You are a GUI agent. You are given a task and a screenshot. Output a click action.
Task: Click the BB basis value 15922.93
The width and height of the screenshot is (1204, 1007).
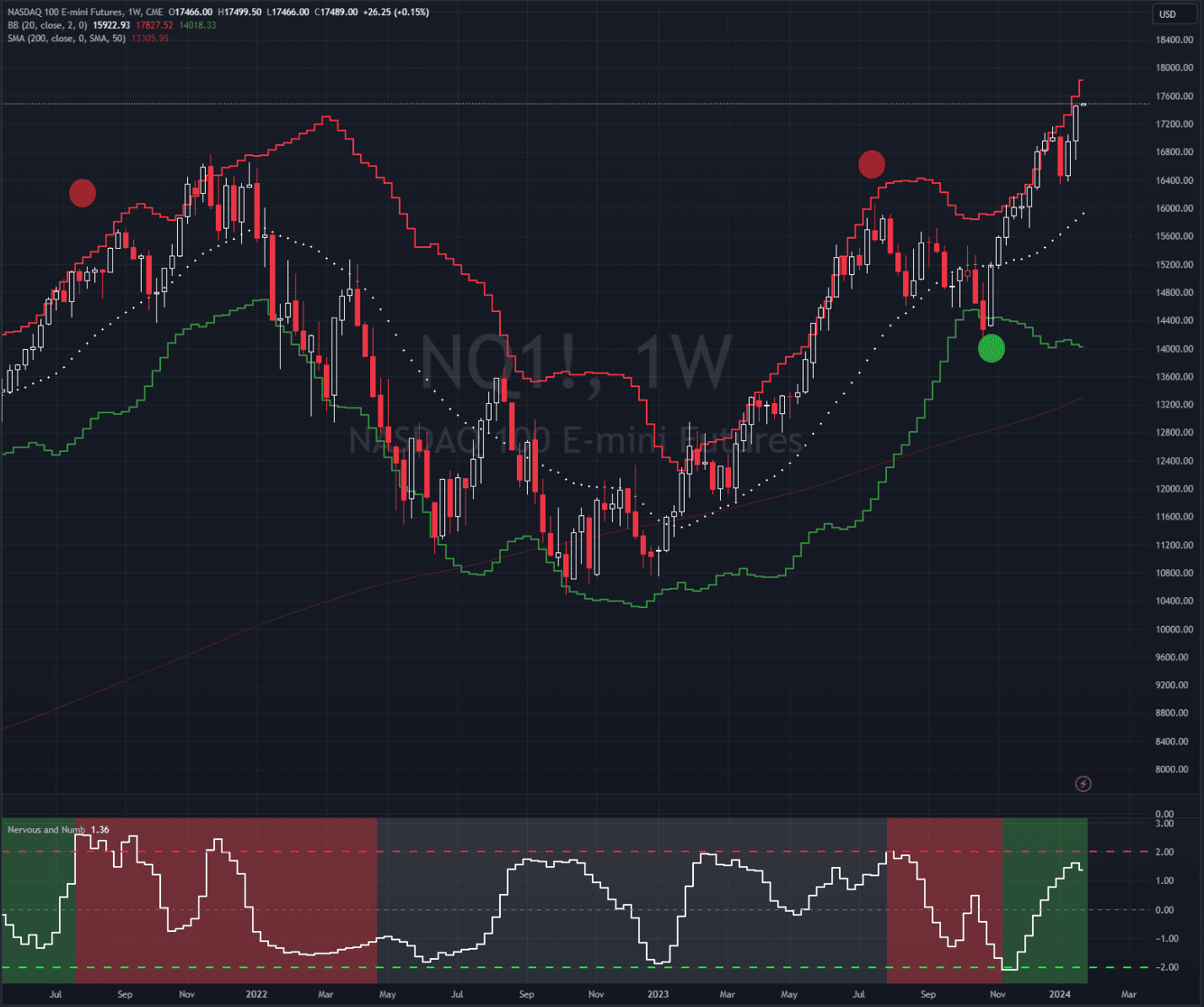tap(111, 25)
